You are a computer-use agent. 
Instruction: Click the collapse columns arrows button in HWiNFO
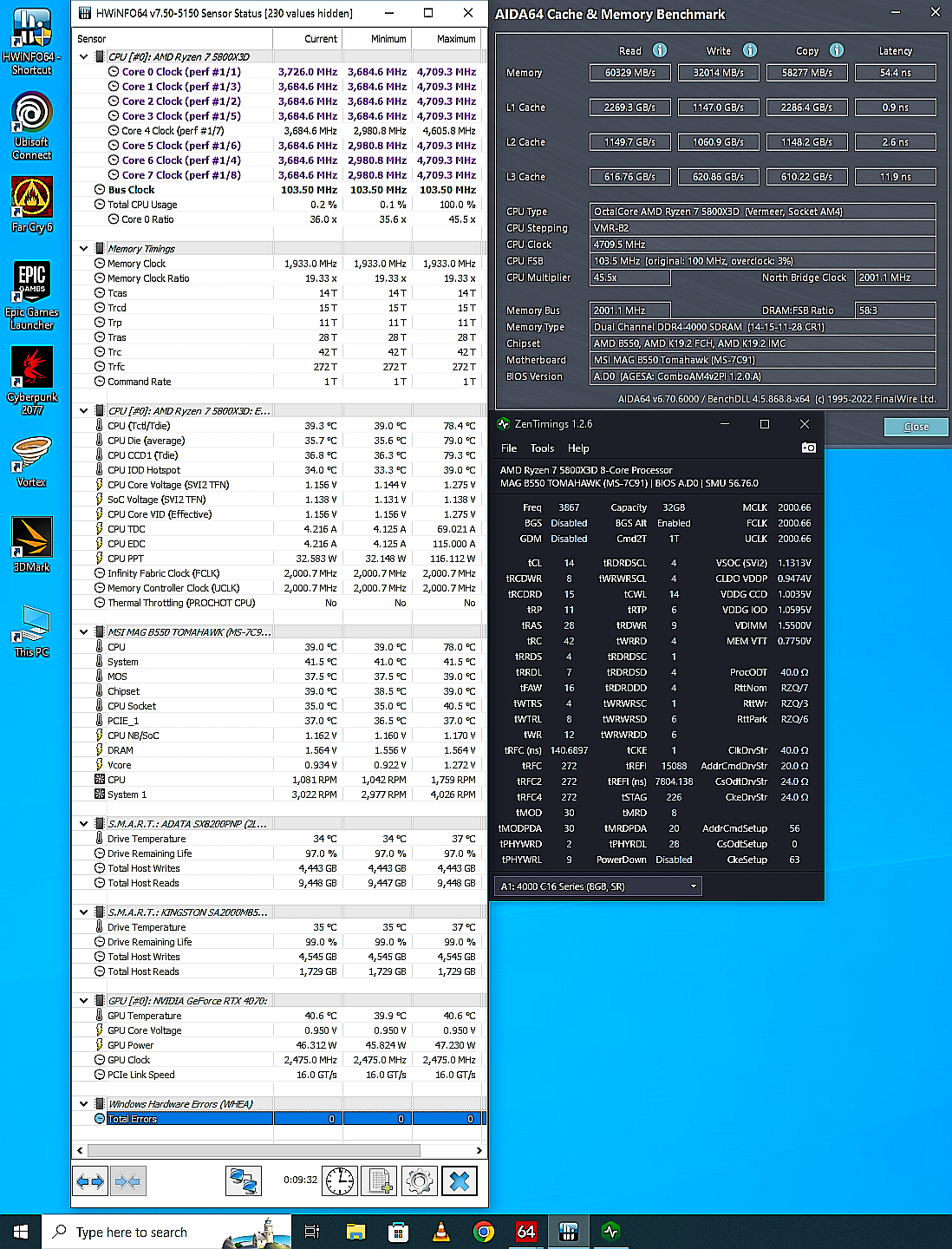(127, 1181)
